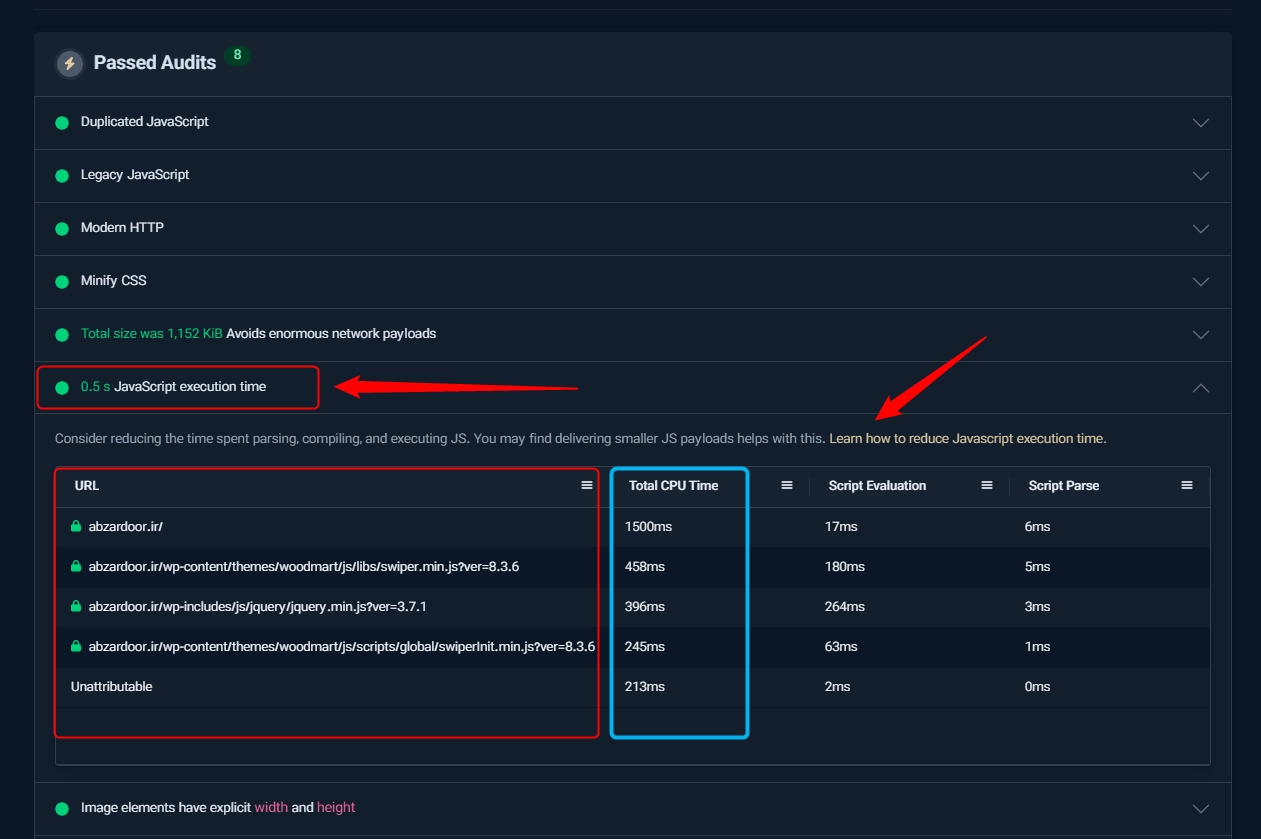Viewport: 1261px width, 839px height.
Task: Click the 458ms CPU time cell
Action: click(645, 566)
